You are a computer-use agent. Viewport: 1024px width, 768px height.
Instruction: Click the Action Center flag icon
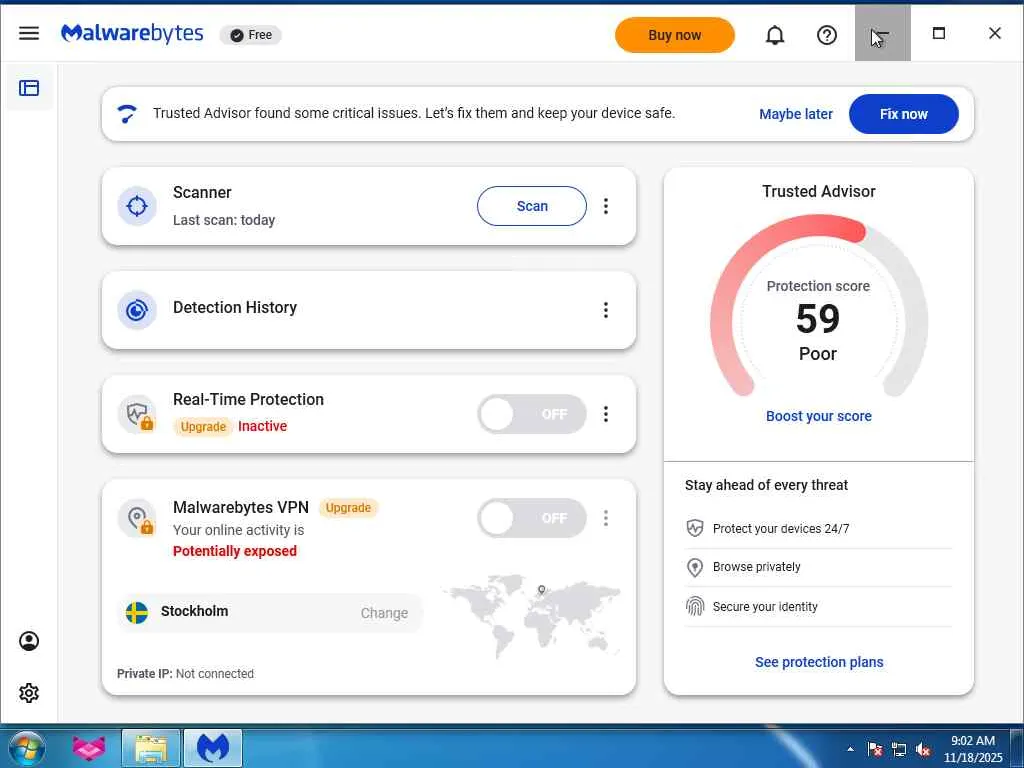pos(875,749)
